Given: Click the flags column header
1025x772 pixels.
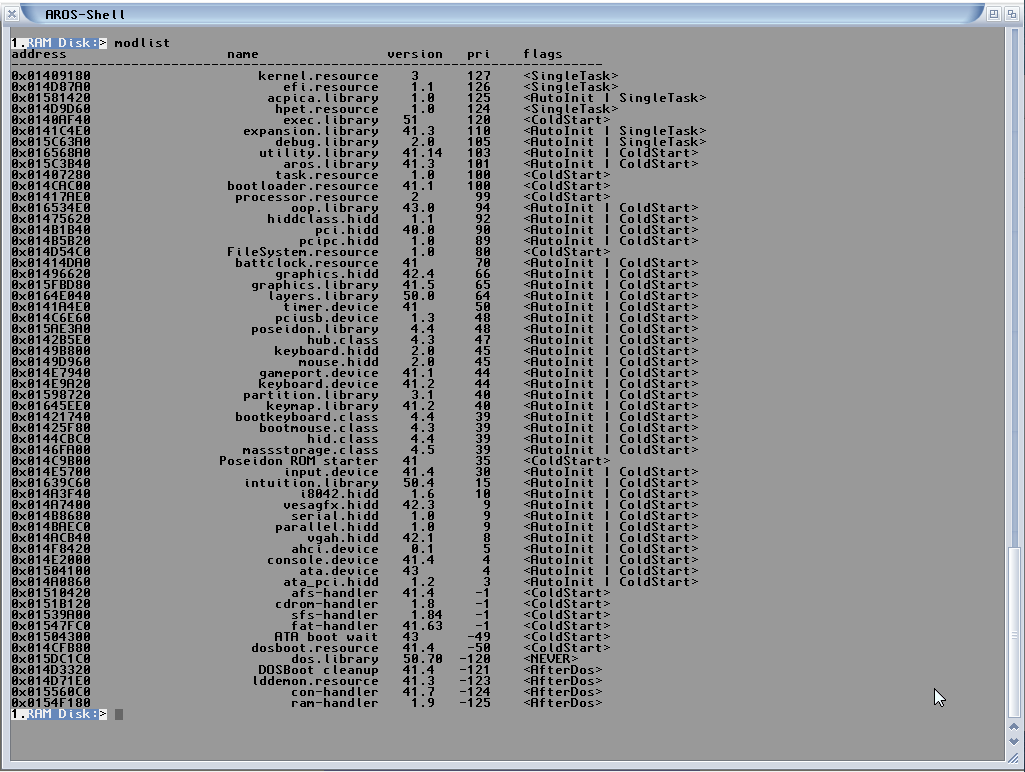Looking at the screenshot, I should coord(543,54).
